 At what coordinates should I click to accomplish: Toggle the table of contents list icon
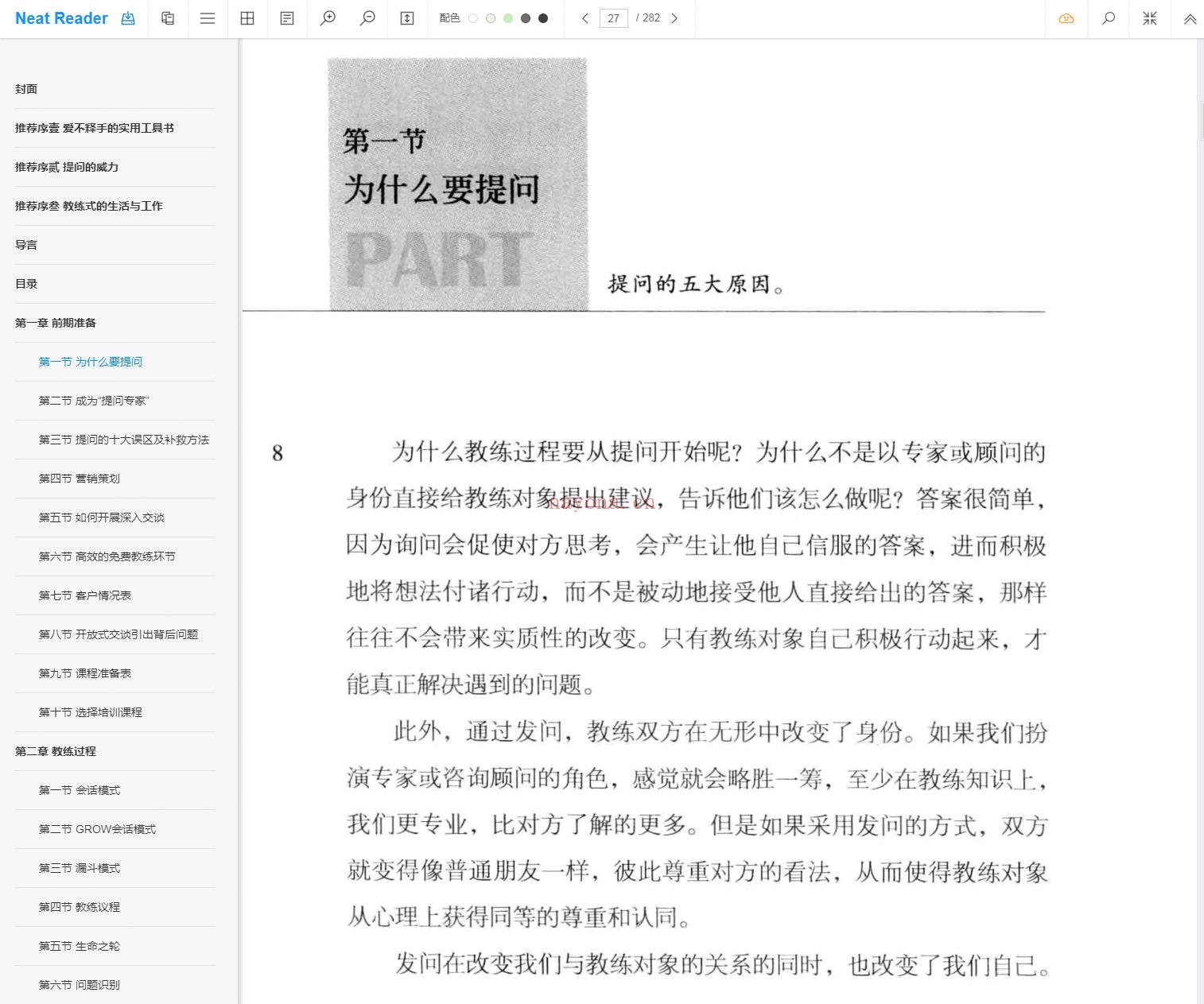tap(208, 18)
